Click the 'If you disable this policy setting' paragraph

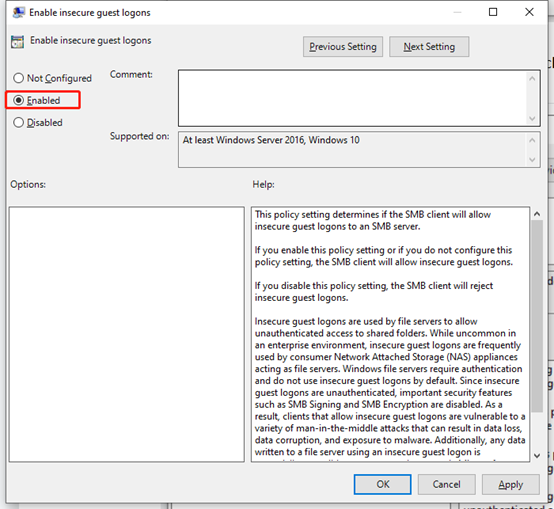click(374, 291)
